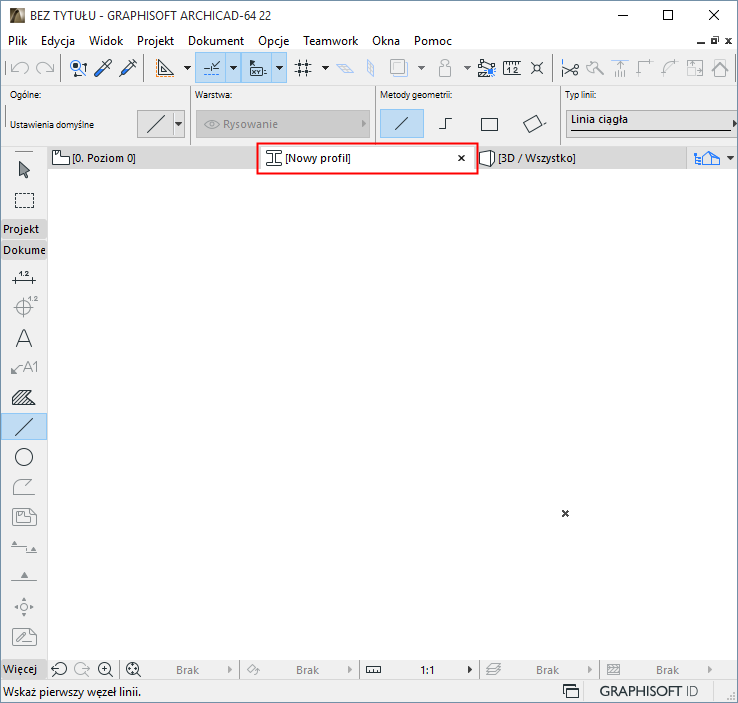Select the Circle tool in toolbox
The height and width of the screenshot is (703, 738).
click(24, 457)
